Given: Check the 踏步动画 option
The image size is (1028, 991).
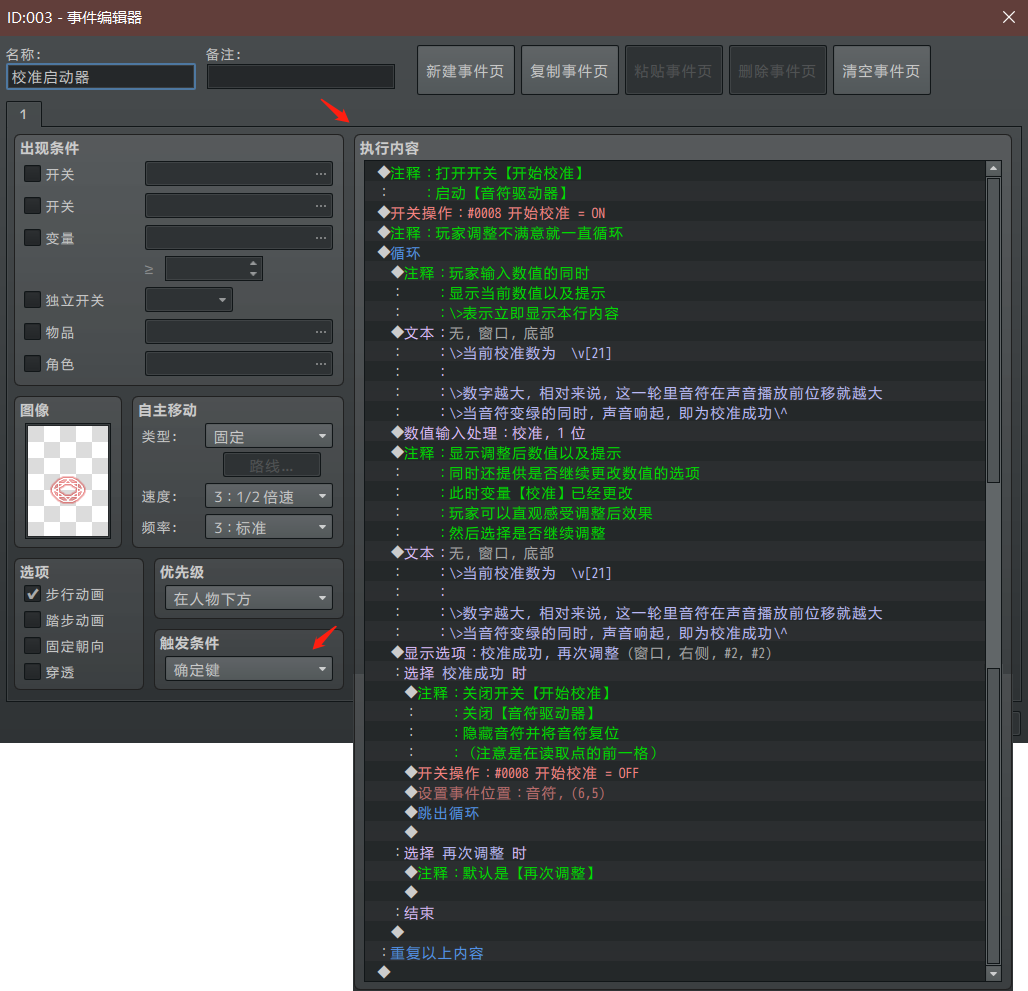Looking at the screenshot, I should [32, 620].
